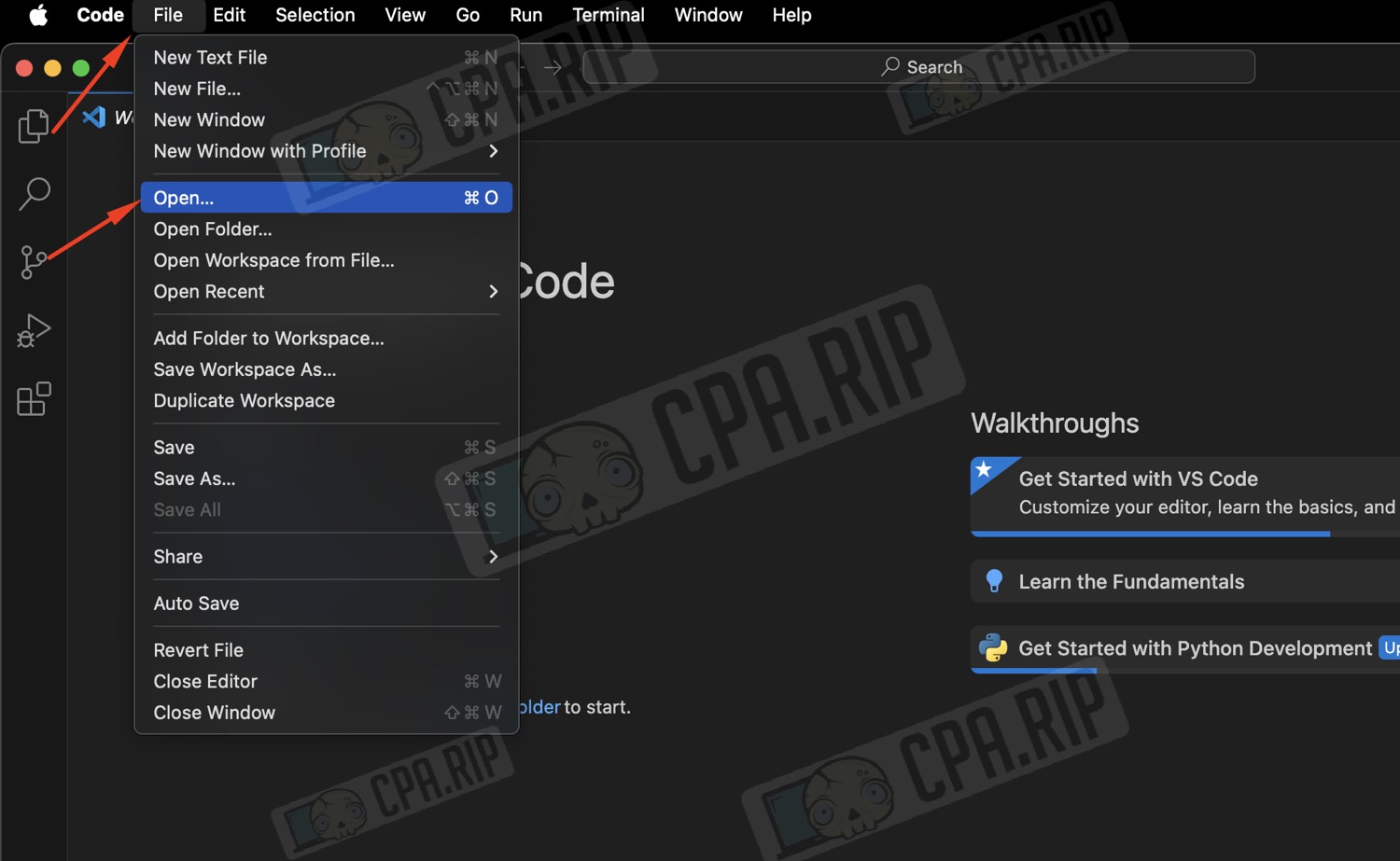Expand New Window with Profile submenu

click(x=326, y=151)
